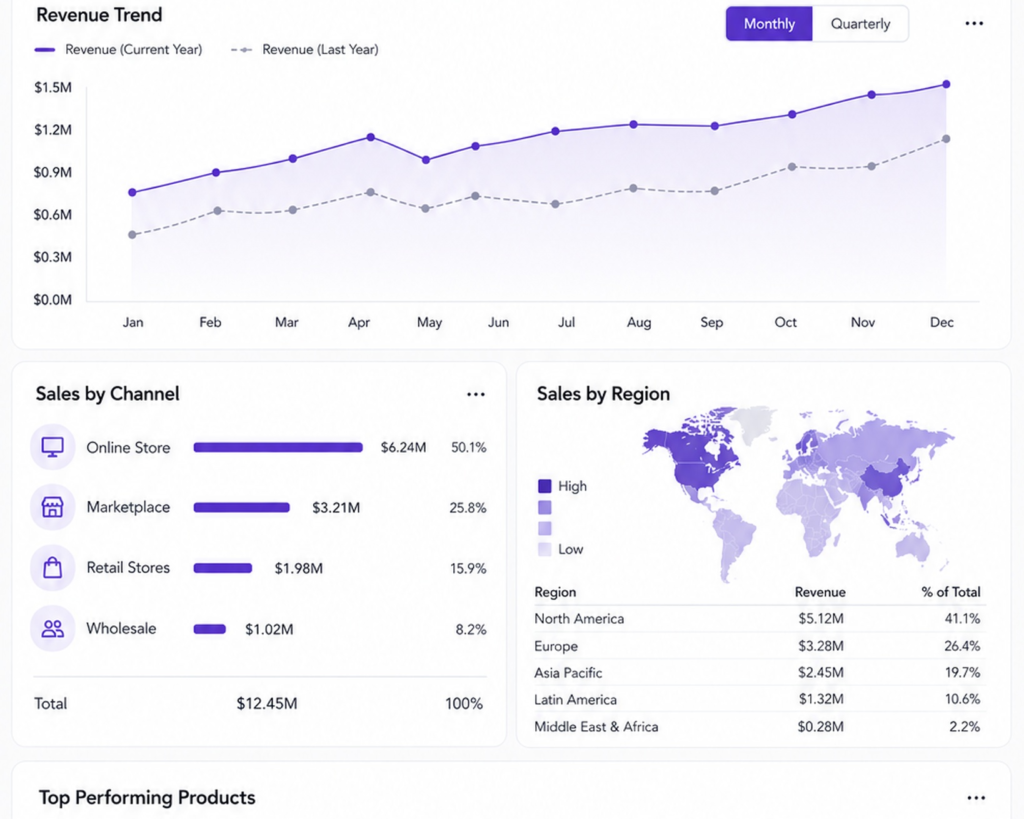Click the Retail Stores shopping bag icon
The image size is (1024, 819).
click(53, 568)
